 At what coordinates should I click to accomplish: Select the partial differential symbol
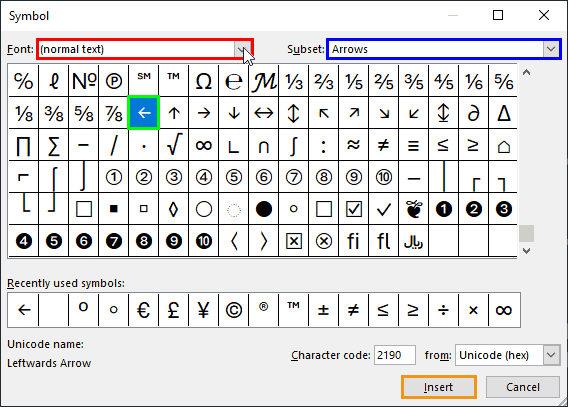(x=473, y=113)
